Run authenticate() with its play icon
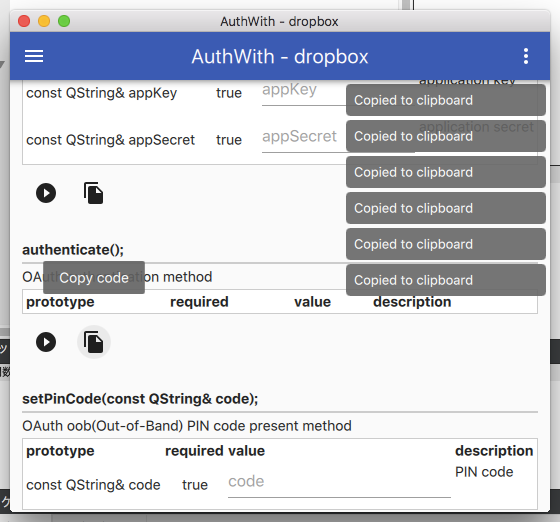 [46, 342]
